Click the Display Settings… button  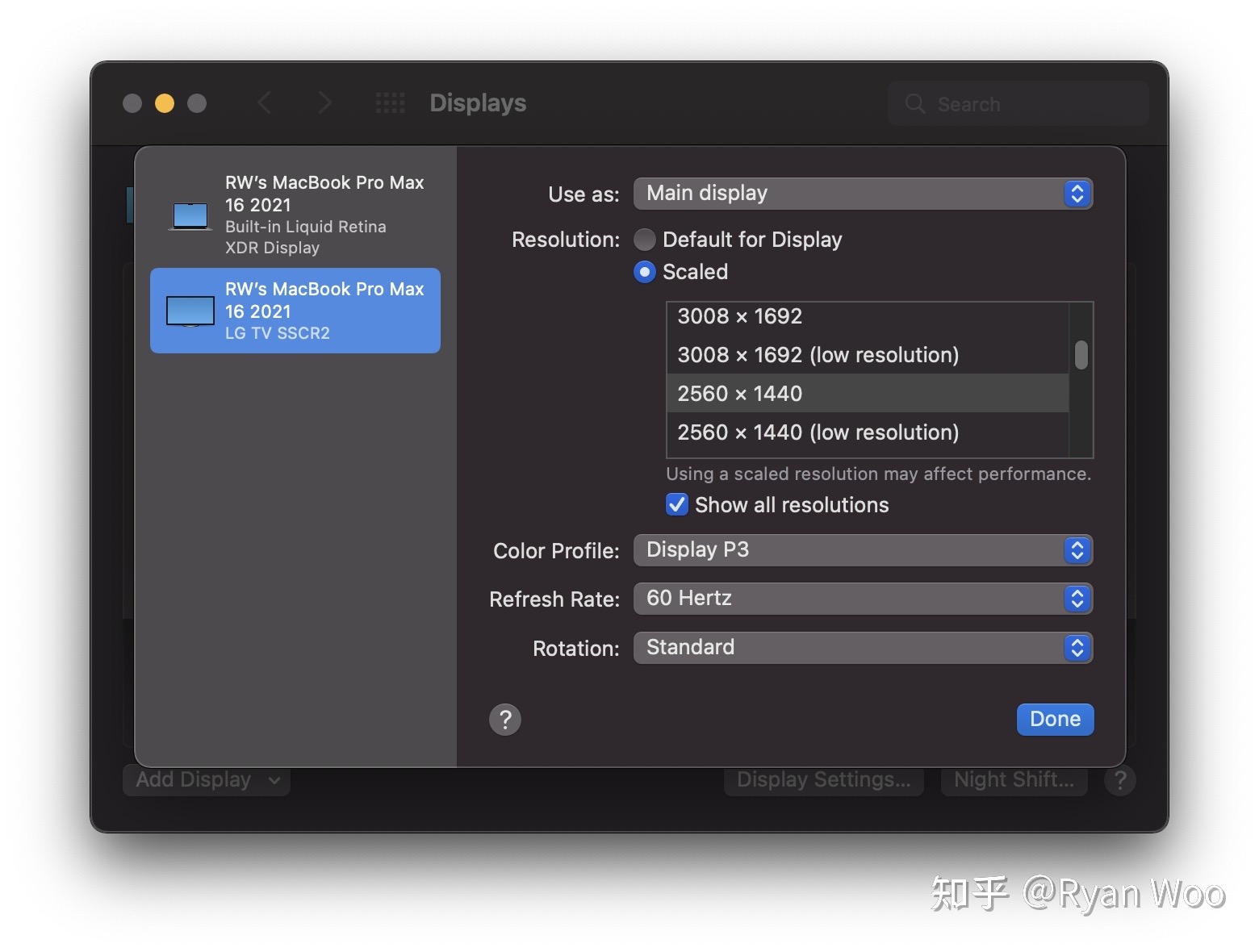824,779
